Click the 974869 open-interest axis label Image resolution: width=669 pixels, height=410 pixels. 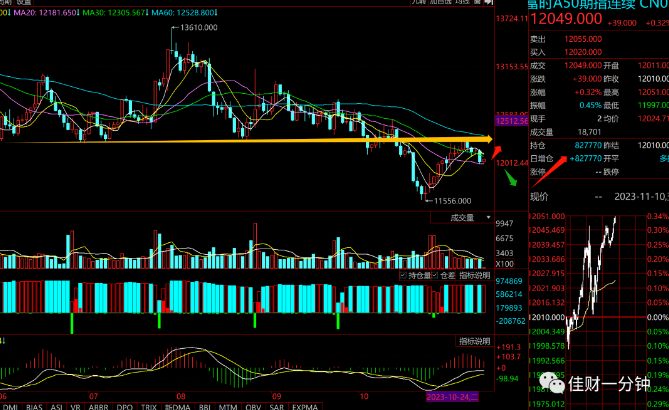509,281
